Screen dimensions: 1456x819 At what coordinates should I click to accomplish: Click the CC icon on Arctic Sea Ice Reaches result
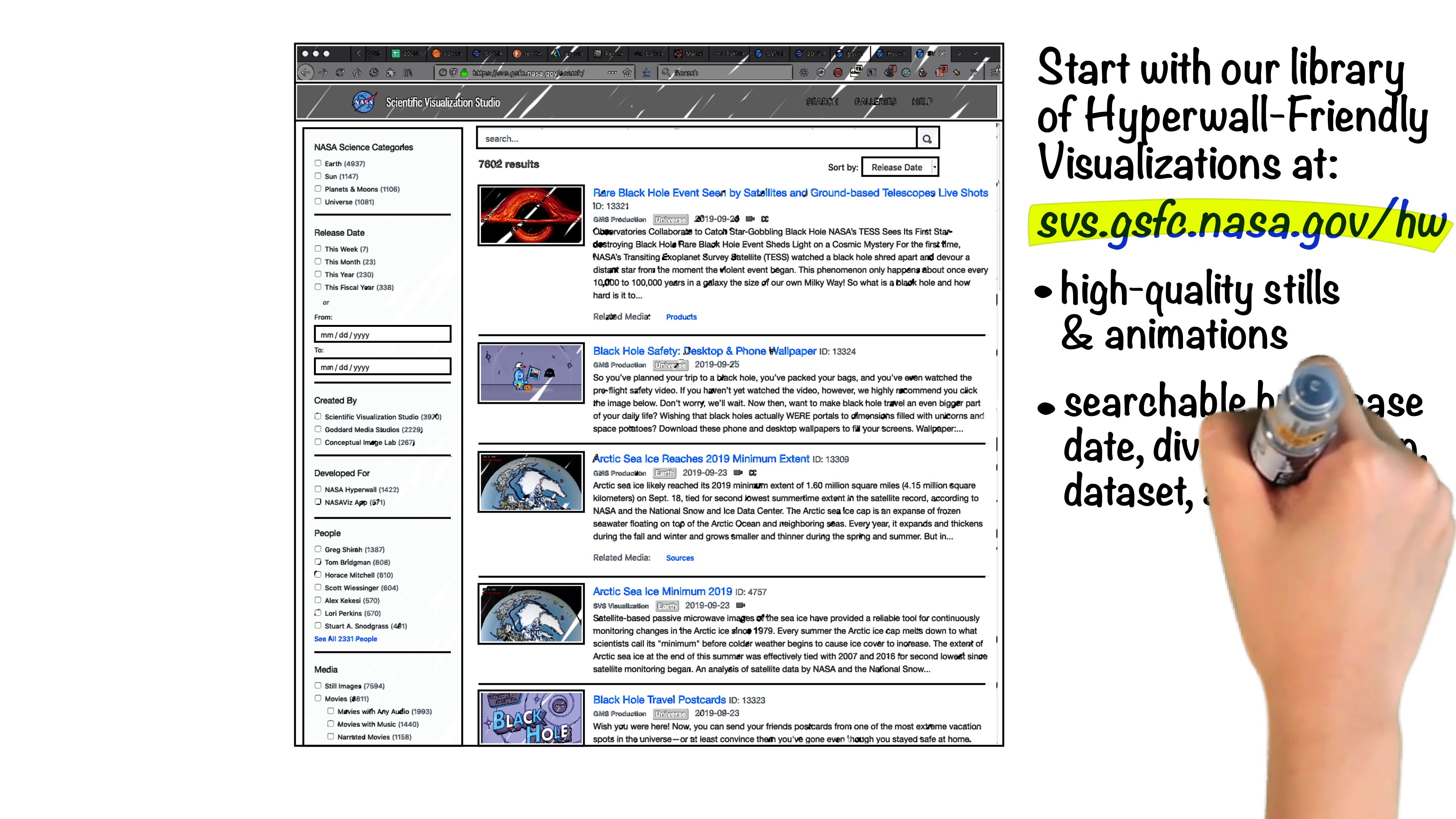[x=752, y=472]
